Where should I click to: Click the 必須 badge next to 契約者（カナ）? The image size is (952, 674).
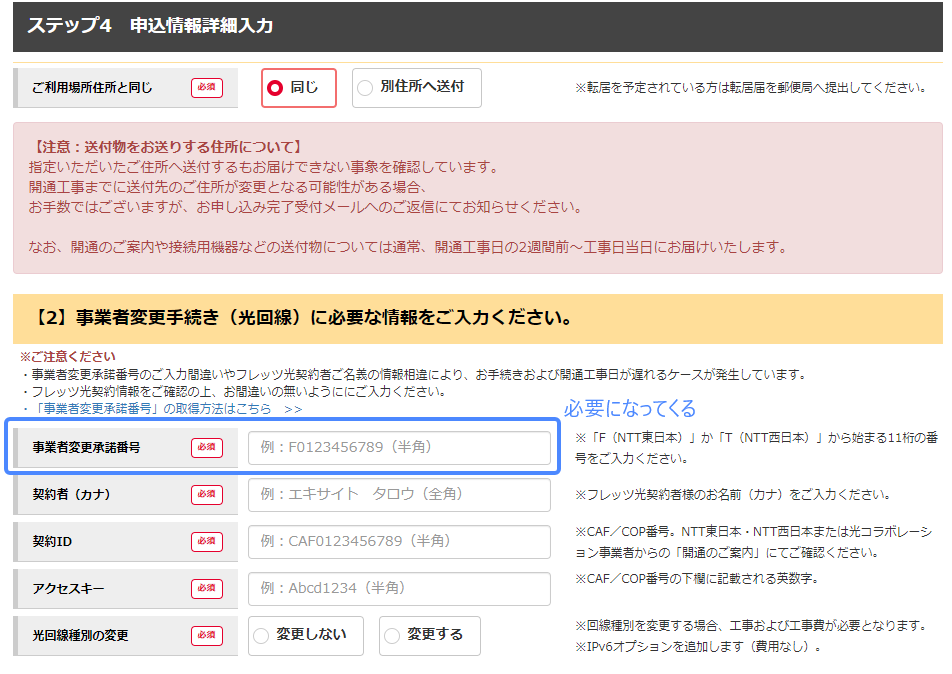point(207,494)
